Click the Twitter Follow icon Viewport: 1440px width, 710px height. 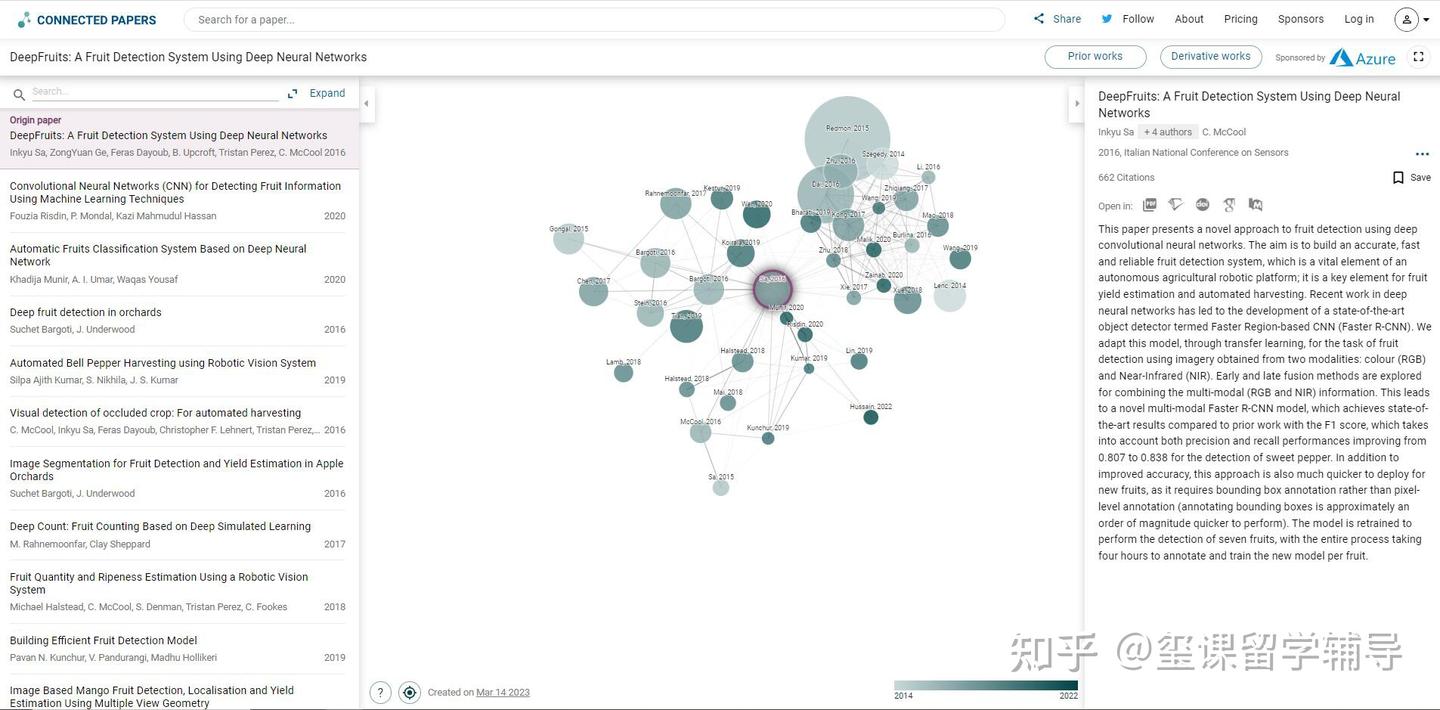tap(1107, 19)
